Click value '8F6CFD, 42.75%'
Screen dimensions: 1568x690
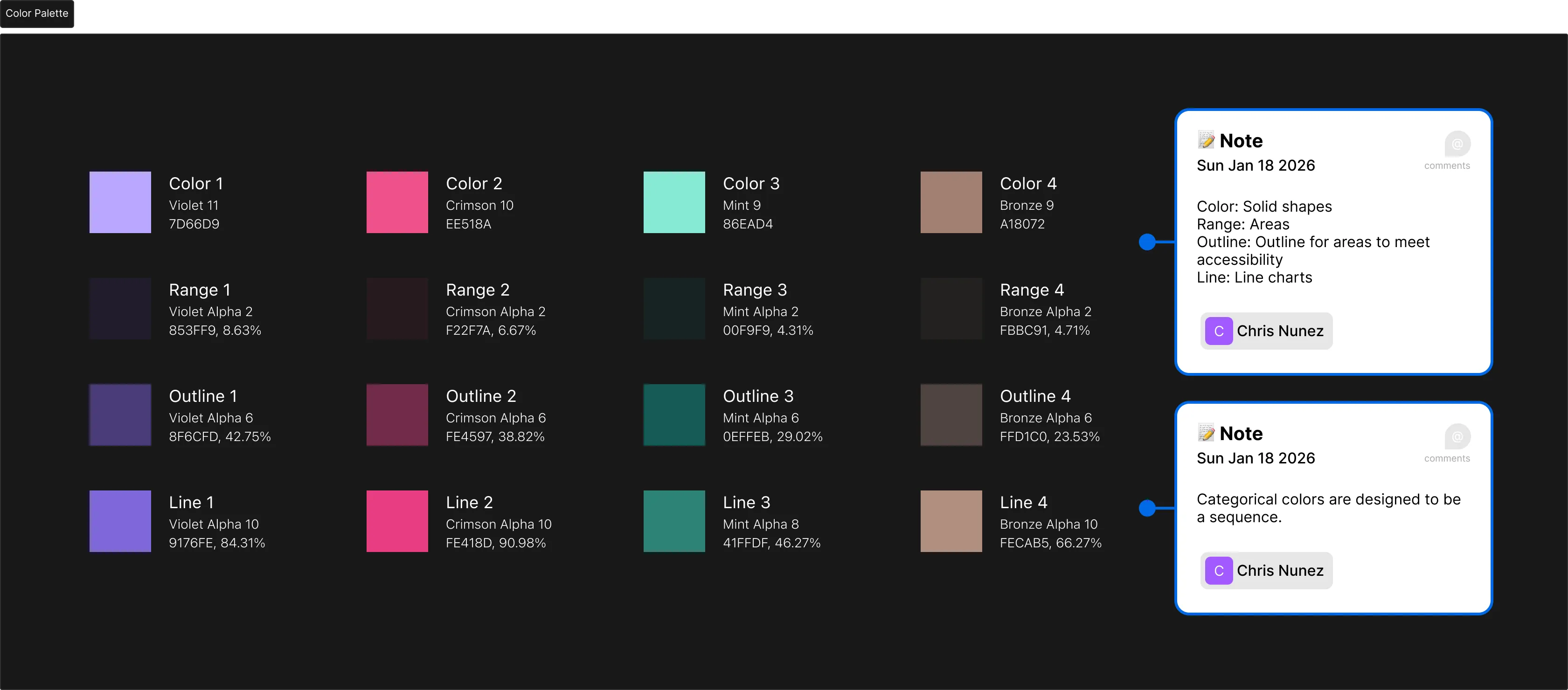[220, 437]
